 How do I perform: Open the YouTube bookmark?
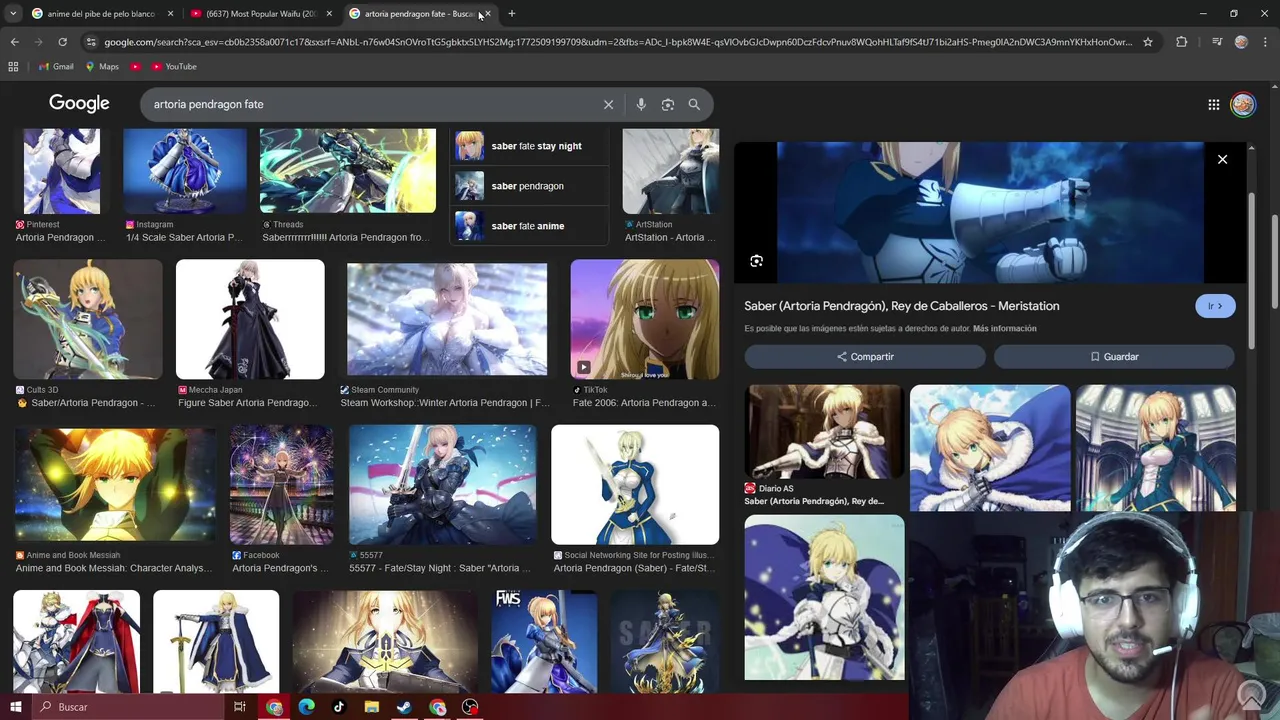point(174,66)
